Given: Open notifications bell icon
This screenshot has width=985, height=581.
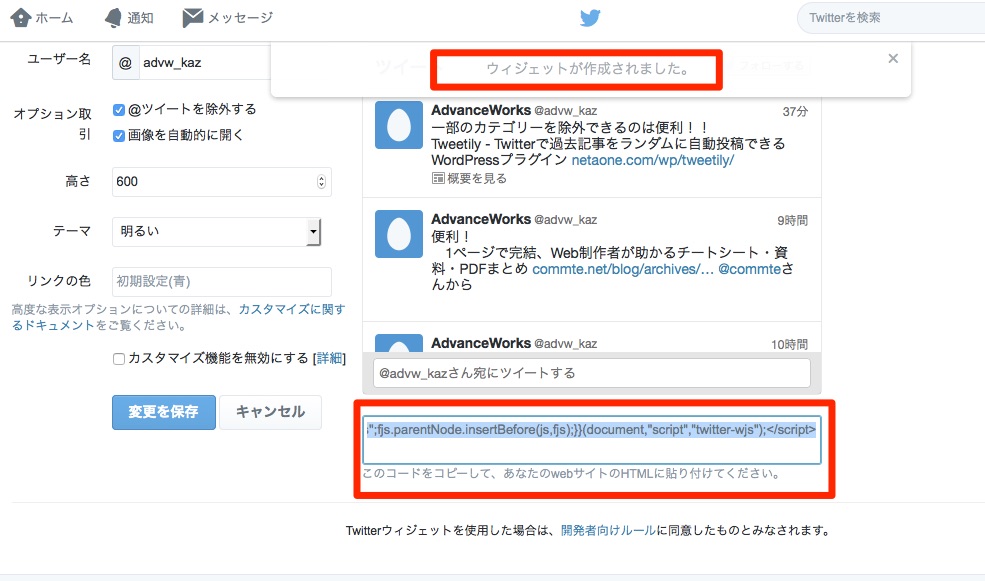Looking at the screenshot, I should coord(113,18).
